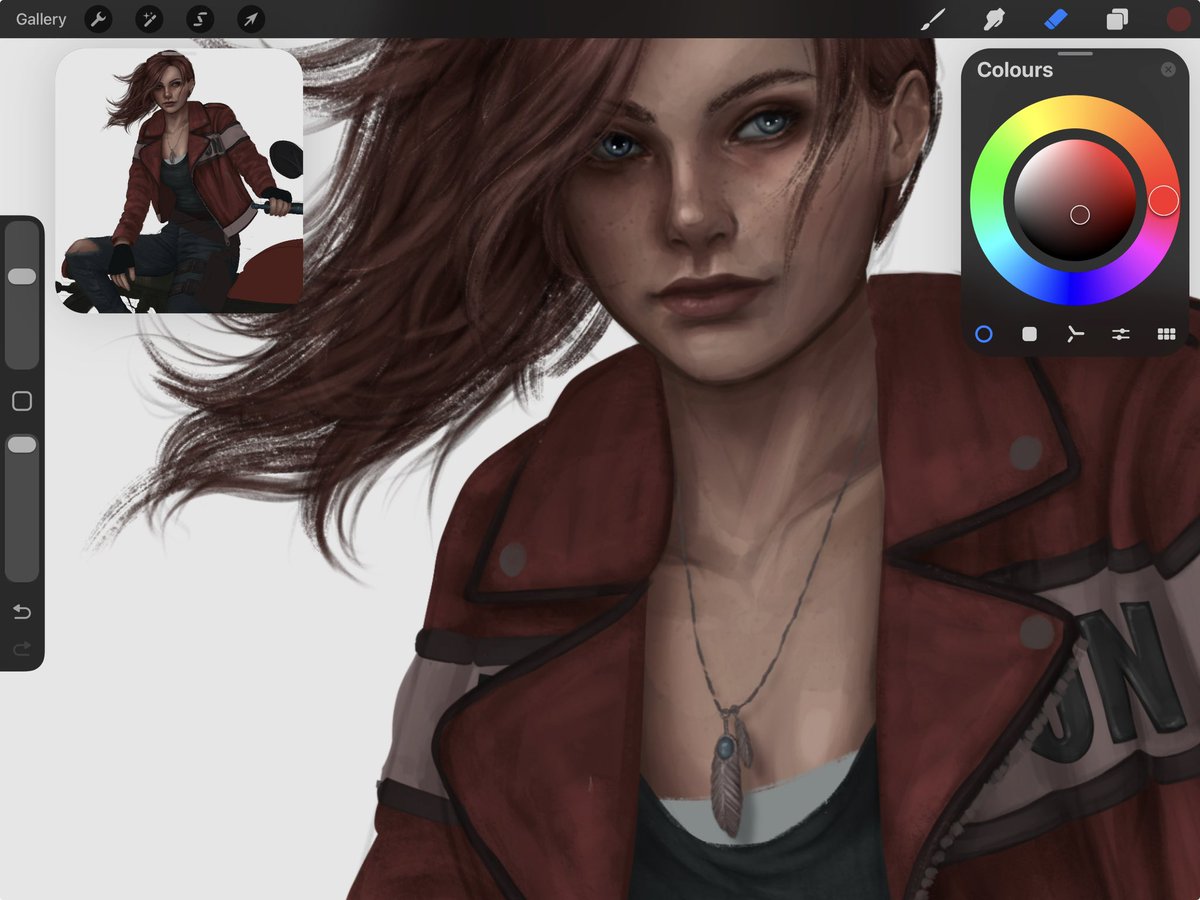This screenshot has width=1200, height=900.
Task: Open the Layers panel
Action: 1117,19
